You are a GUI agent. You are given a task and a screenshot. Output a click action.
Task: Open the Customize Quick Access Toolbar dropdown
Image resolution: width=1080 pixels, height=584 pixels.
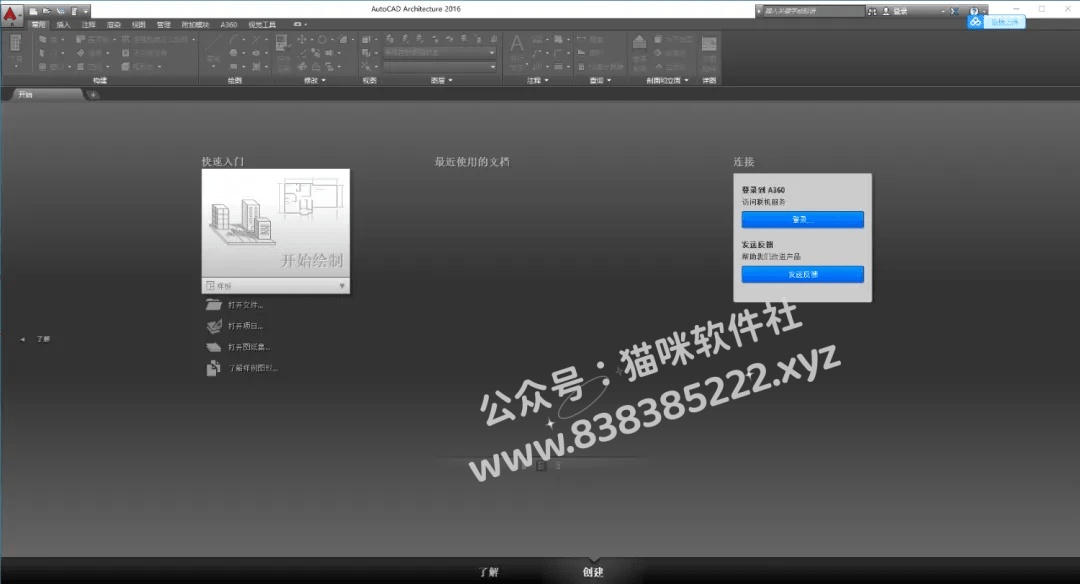(x=86, y=11)
